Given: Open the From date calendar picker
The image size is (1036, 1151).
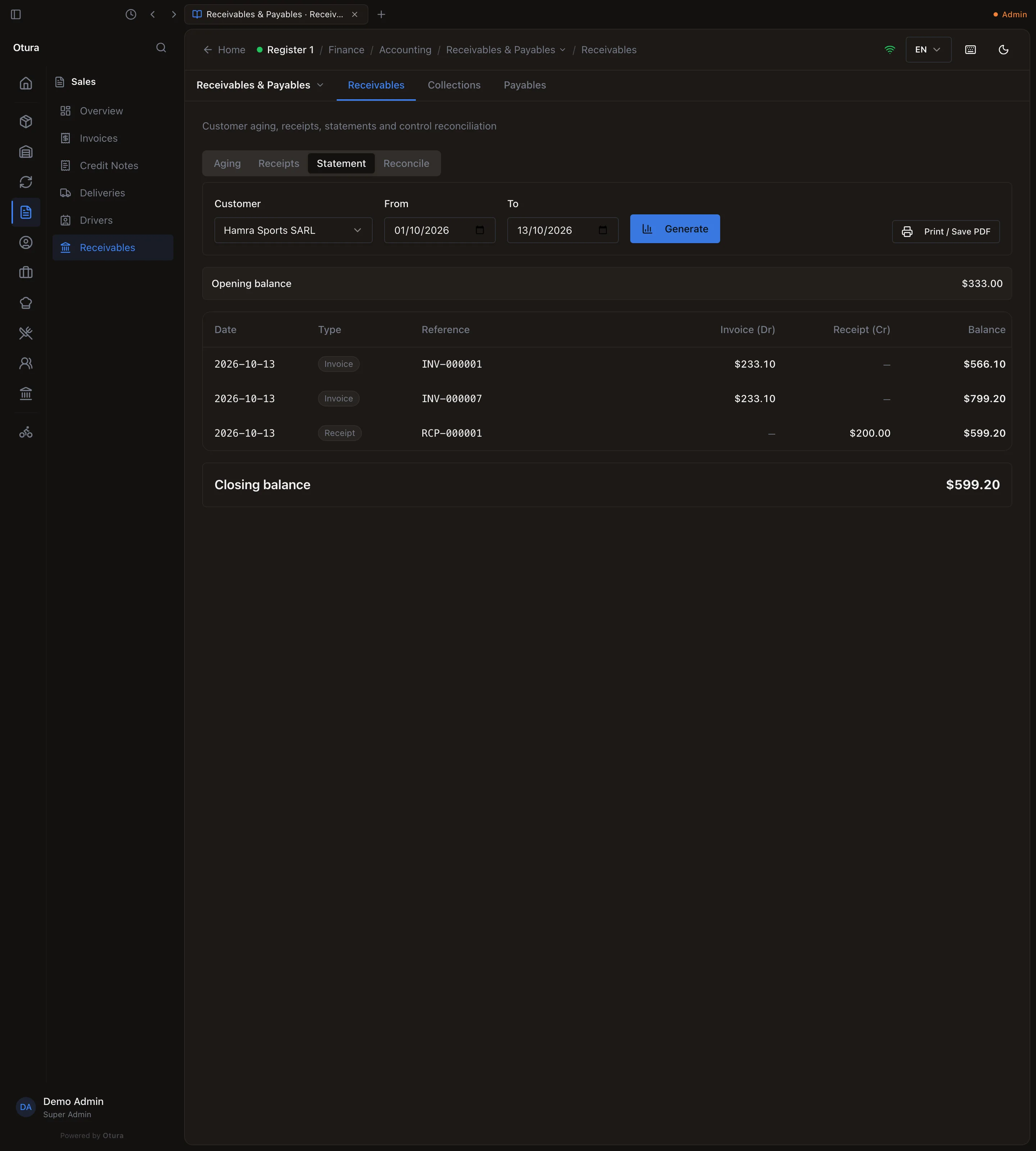Looking at the screenshot, I should tap(480, 230).
